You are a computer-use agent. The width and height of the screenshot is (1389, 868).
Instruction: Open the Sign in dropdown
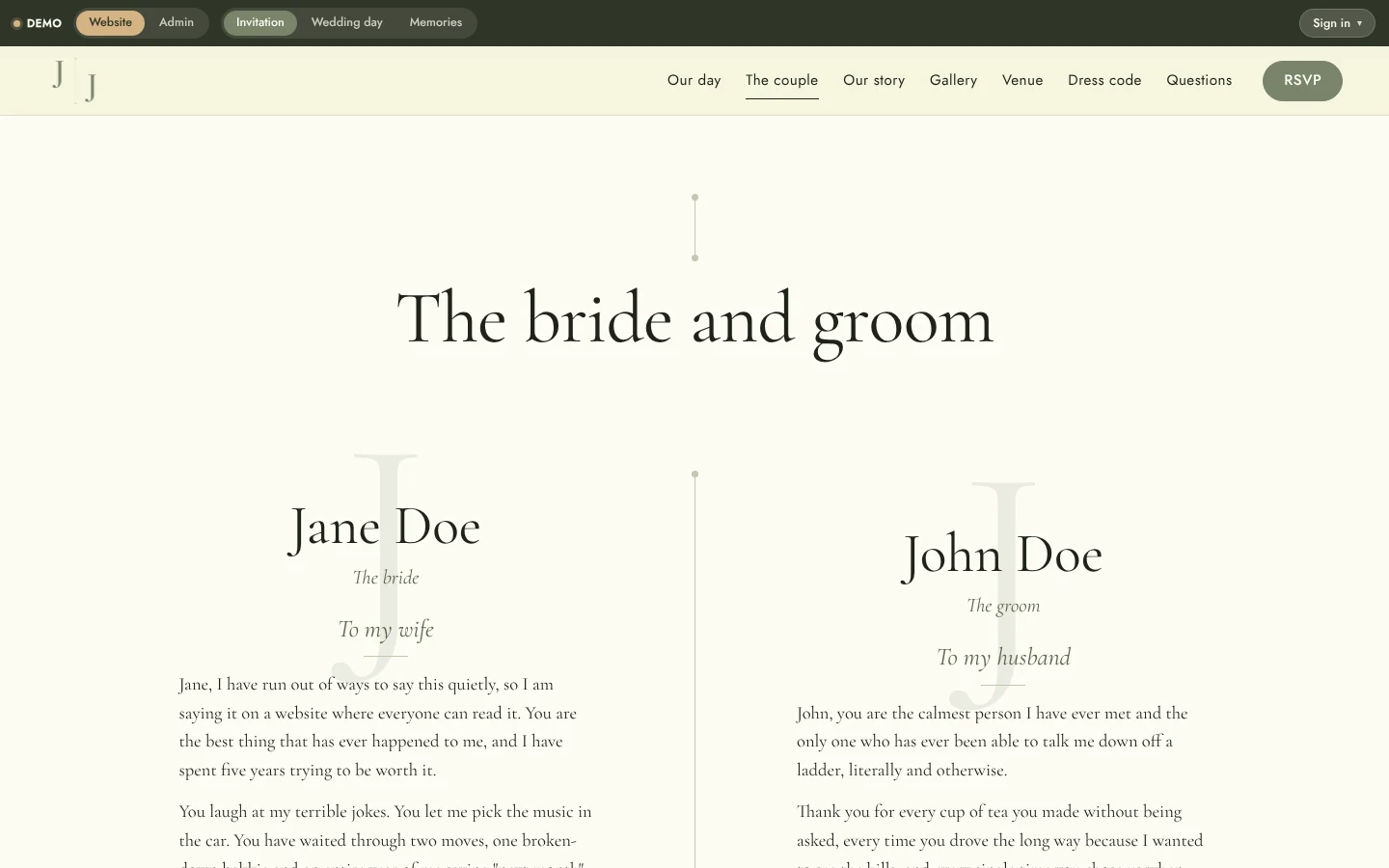(x=1337, y=23)
